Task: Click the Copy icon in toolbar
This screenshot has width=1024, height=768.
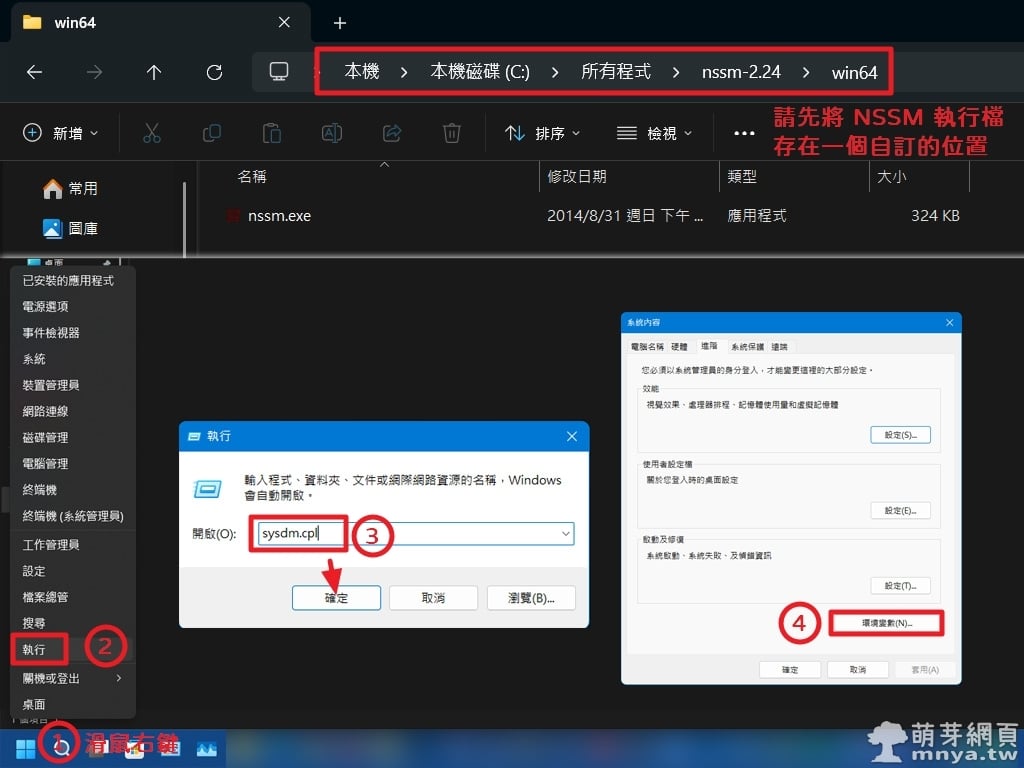Action: [212, 133]
